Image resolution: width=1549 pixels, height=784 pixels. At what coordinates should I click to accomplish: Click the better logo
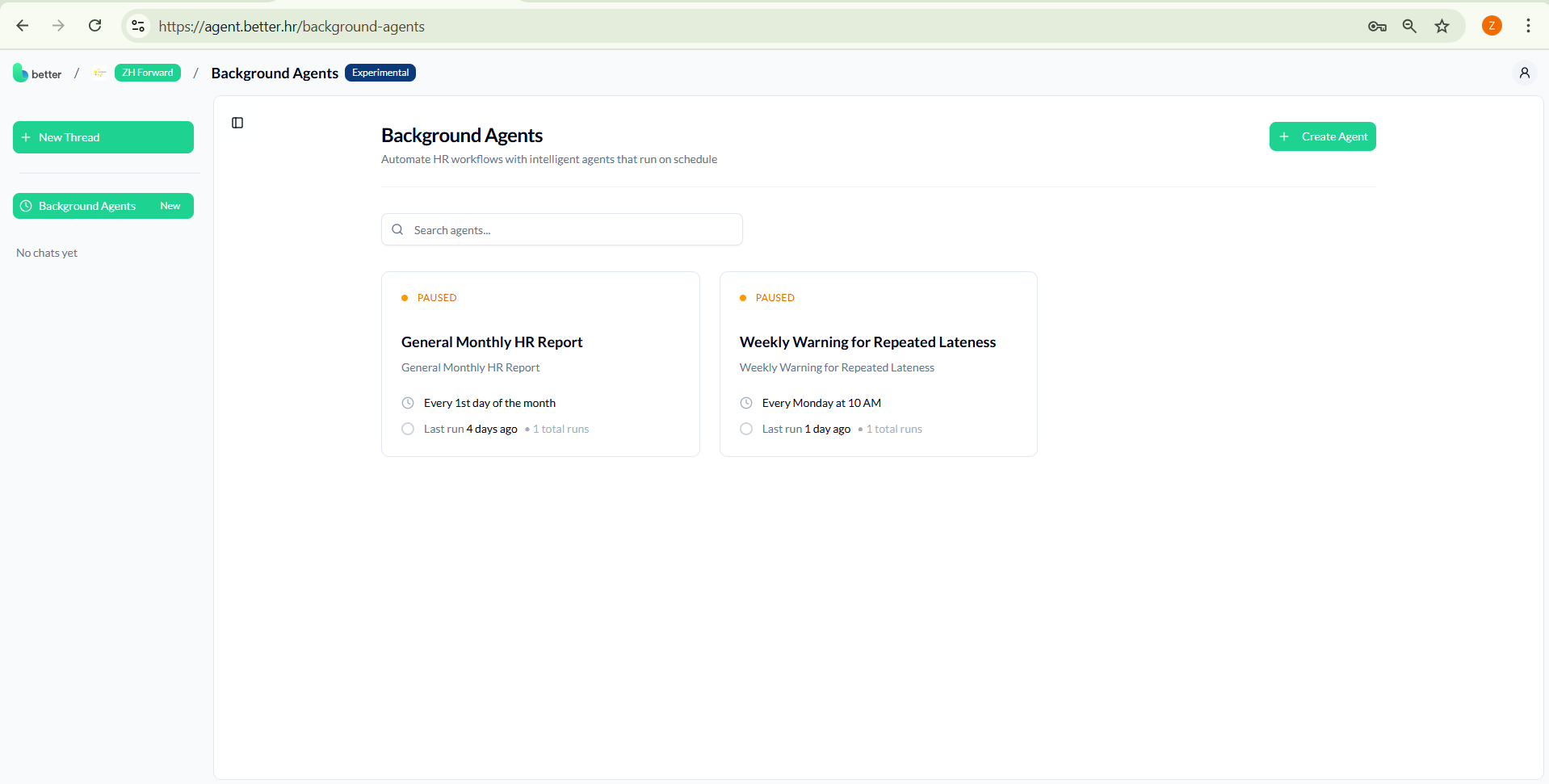[37, 73]
